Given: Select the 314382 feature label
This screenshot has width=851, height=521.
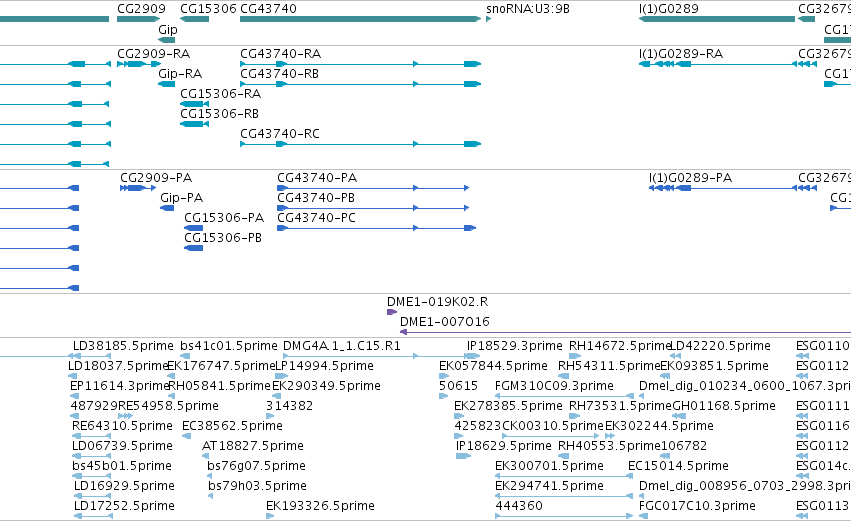Looking at the screenshot, I should (289, 406).
